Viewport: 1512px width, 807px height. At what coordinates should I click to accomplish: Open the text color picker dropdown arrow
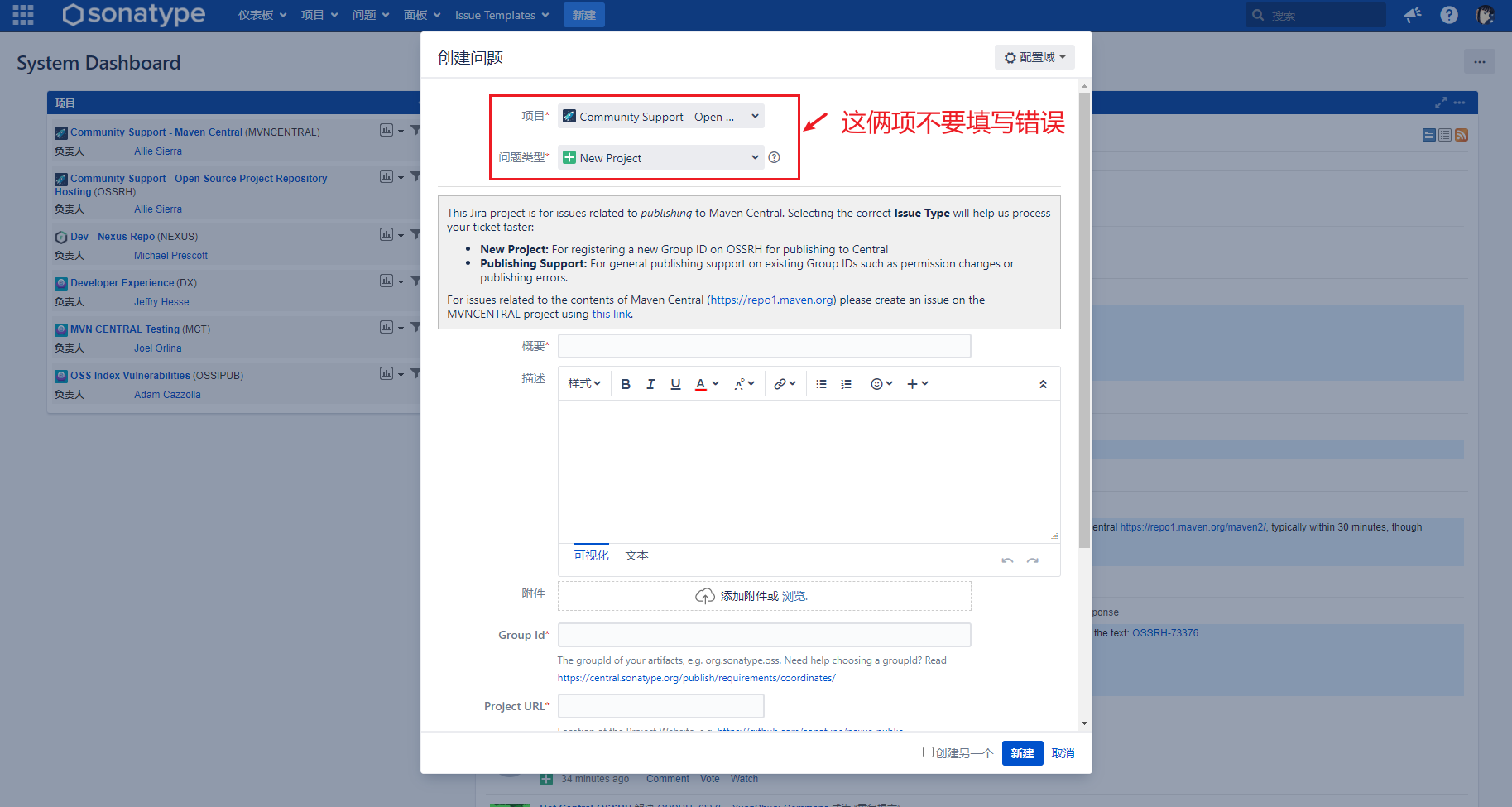pyautogui.click(x=715, y=384)
